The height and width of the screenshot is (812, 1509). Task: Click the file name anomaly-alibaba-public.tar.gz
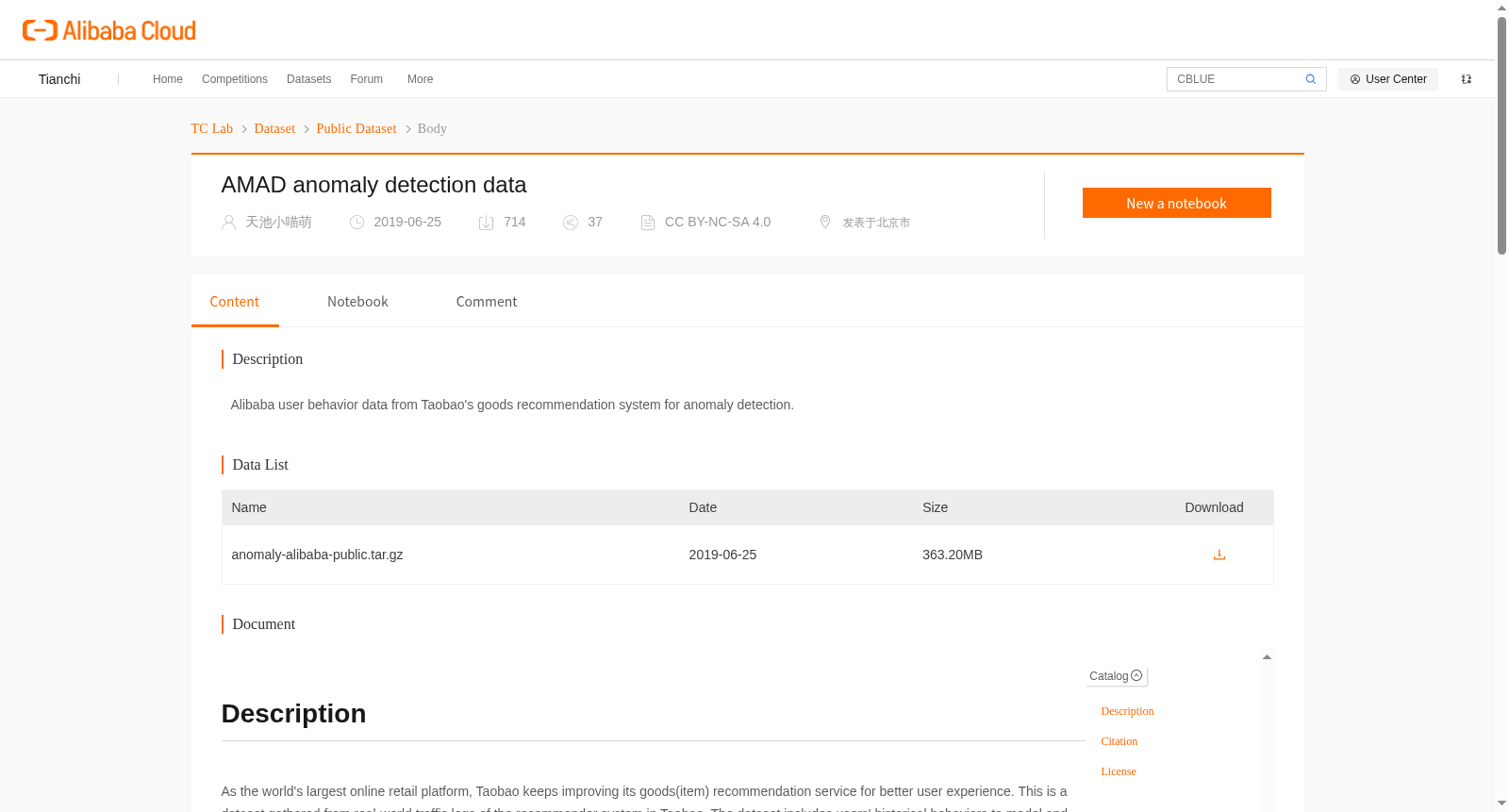point(317,555)
